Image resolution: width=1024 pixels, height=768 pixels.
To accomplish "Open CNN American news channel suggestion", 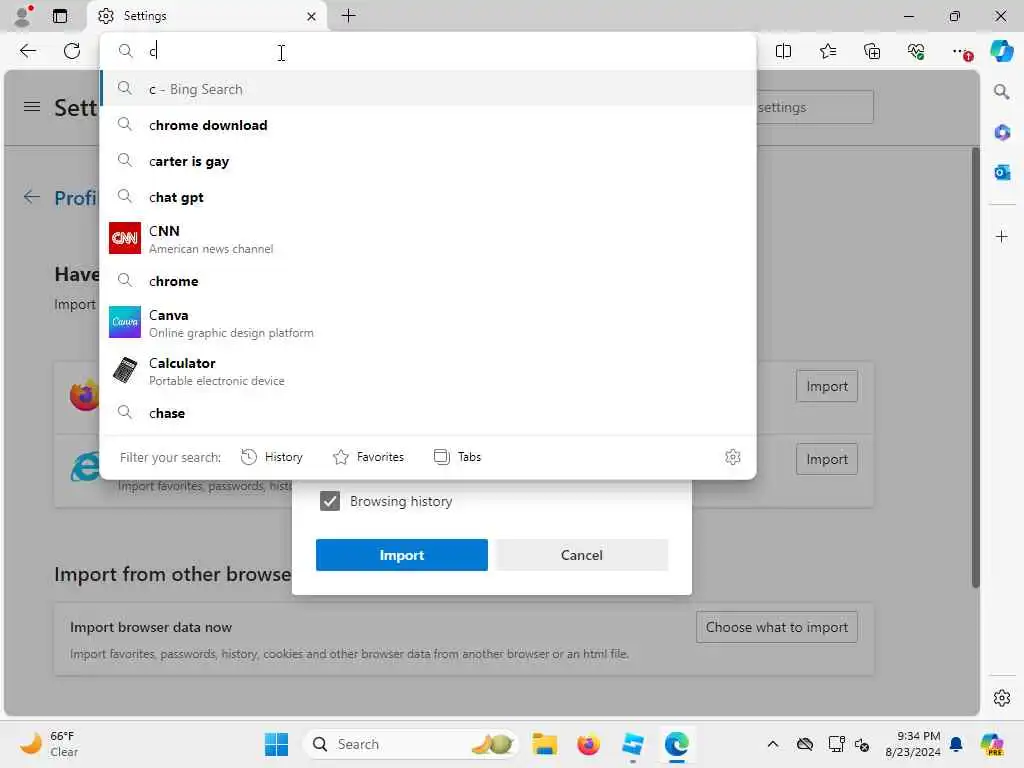I will pyautogui.click(x=428, y=238).
